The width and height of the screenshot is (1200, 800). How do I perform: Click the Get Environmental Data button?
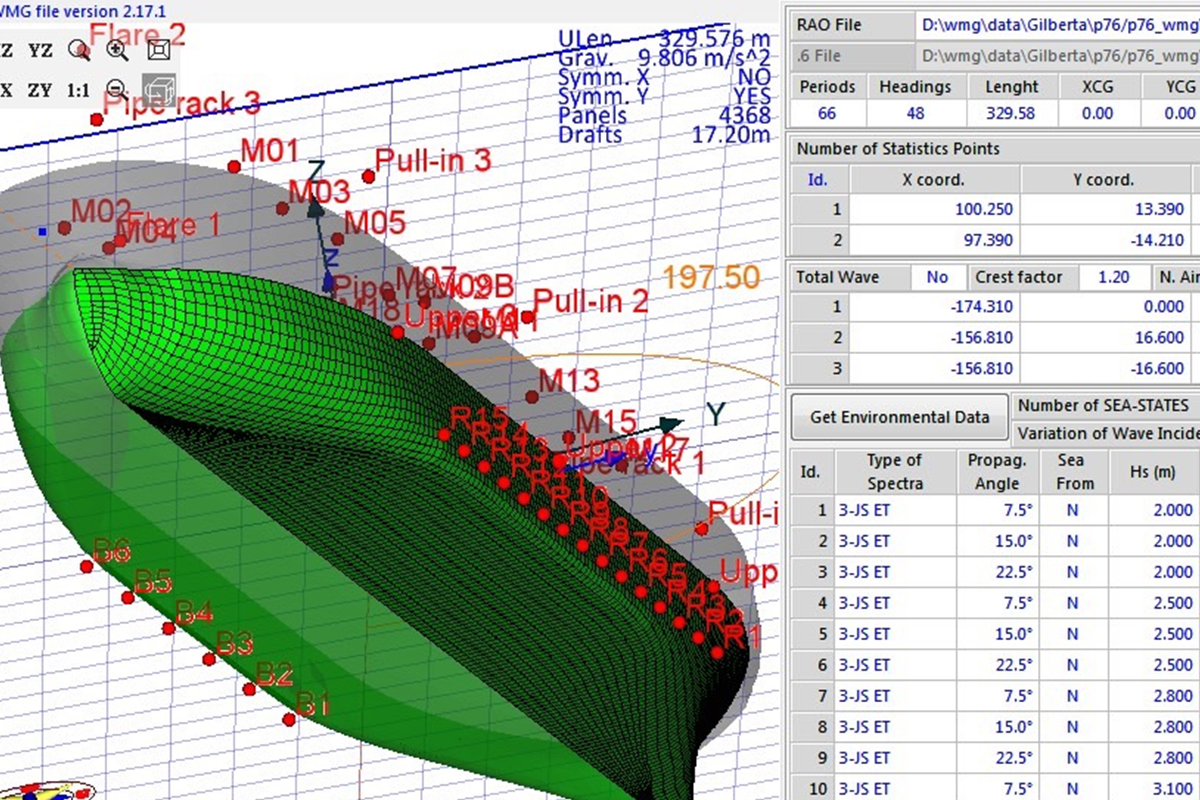point(899,417)
